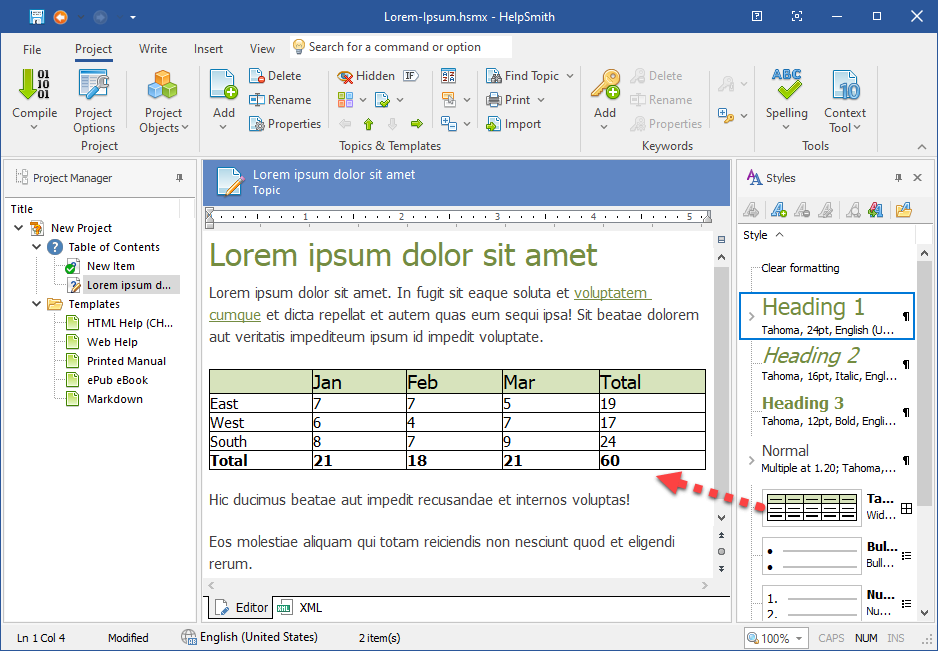Click the select topics cursor icon
This screenshot has height=651, width=938.
point(448,100)
